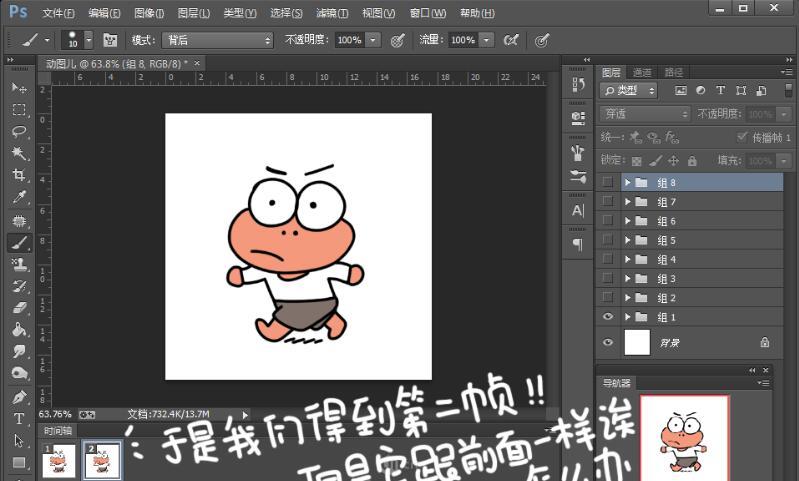
Task: Close the 动图儿 document tab
Action: tap(197, 63)
